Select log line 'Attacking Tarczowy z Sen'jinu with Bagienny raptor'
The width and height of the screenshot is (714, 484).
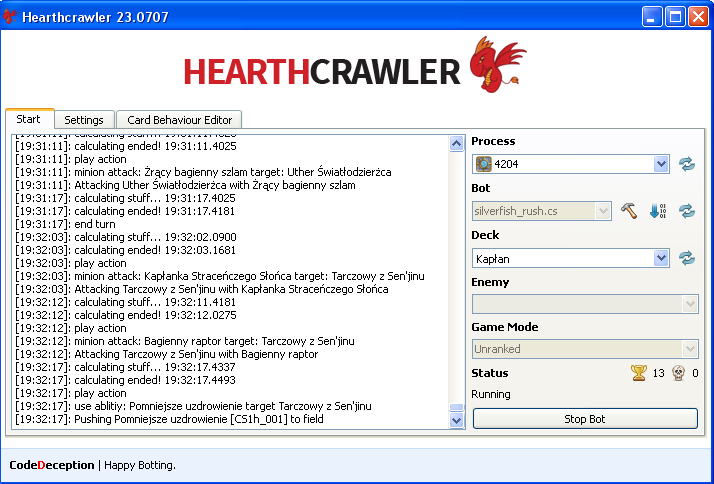[x=166, y=354]
